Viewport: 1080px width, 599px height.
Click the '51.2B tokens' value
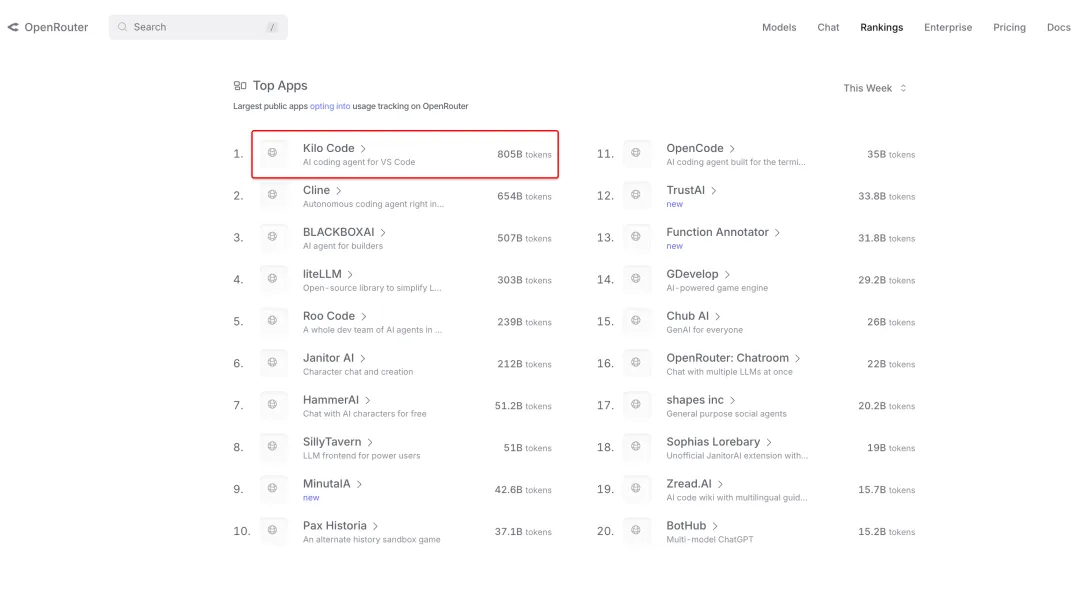[523, 406]
